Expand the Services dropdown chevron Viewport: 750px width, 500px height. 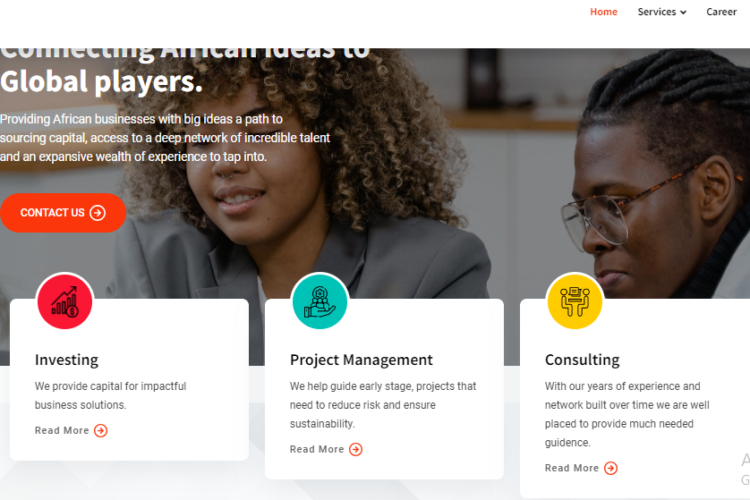click(684, 12)
